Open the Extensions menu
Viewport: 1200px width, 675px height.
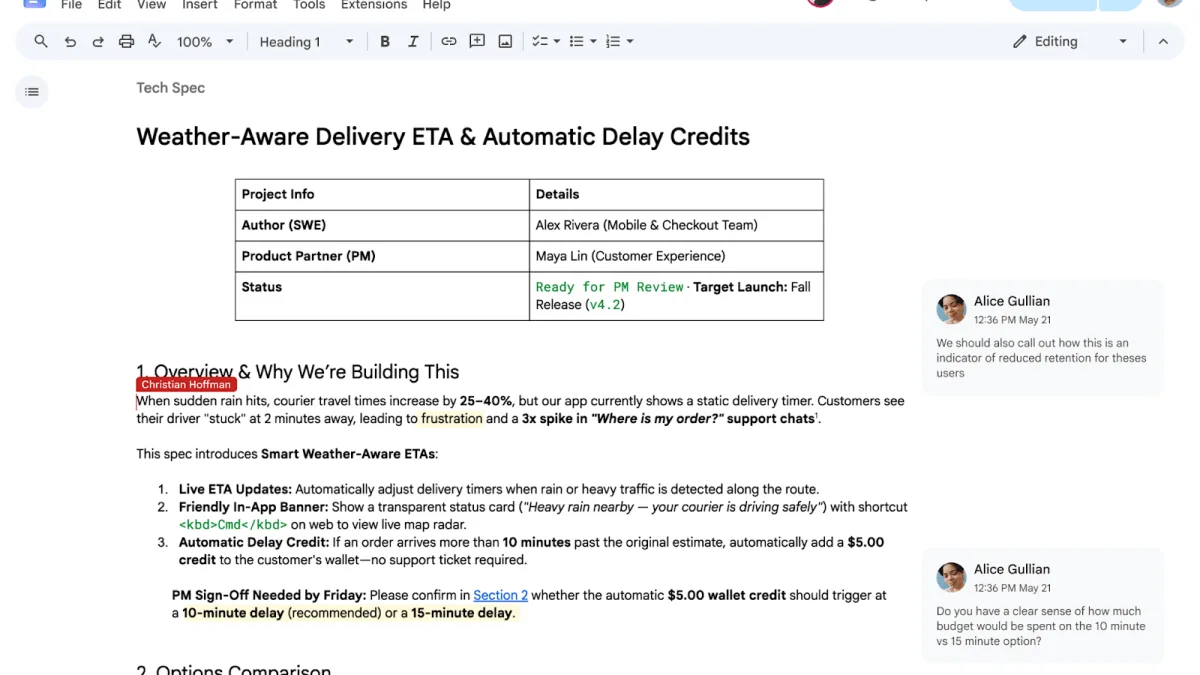[374, 5]
